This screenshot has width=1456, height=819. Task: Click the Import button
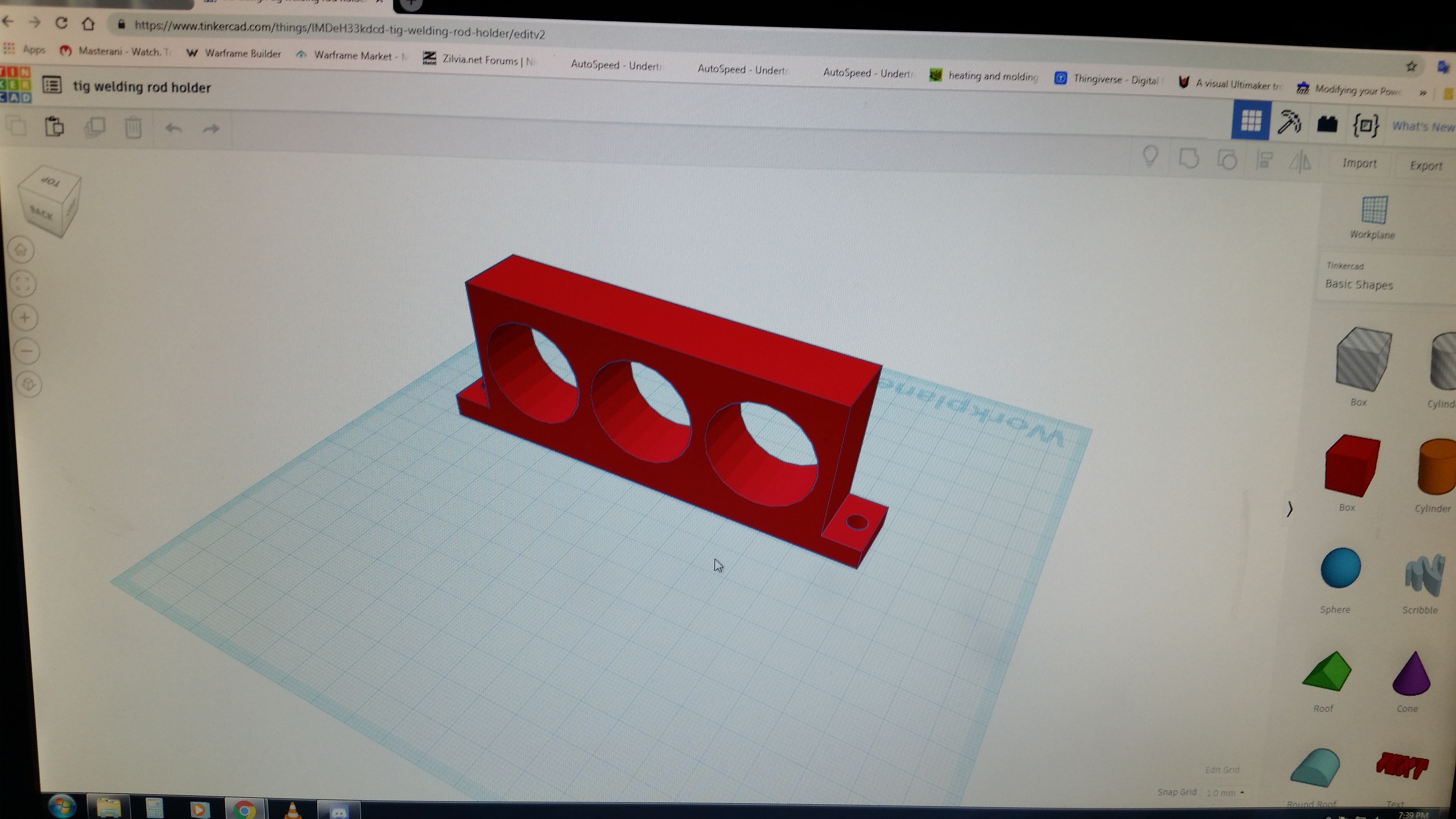click(1359, 163)
